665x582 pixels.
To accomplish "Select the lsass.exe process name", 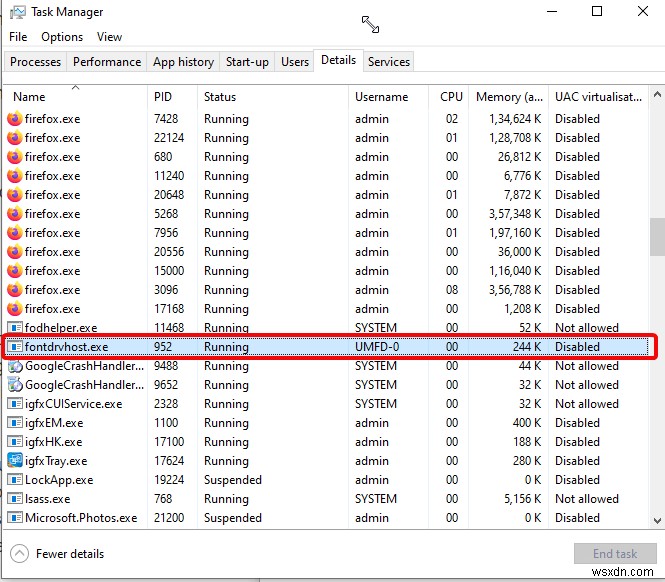I will click(x=48, y=499).
